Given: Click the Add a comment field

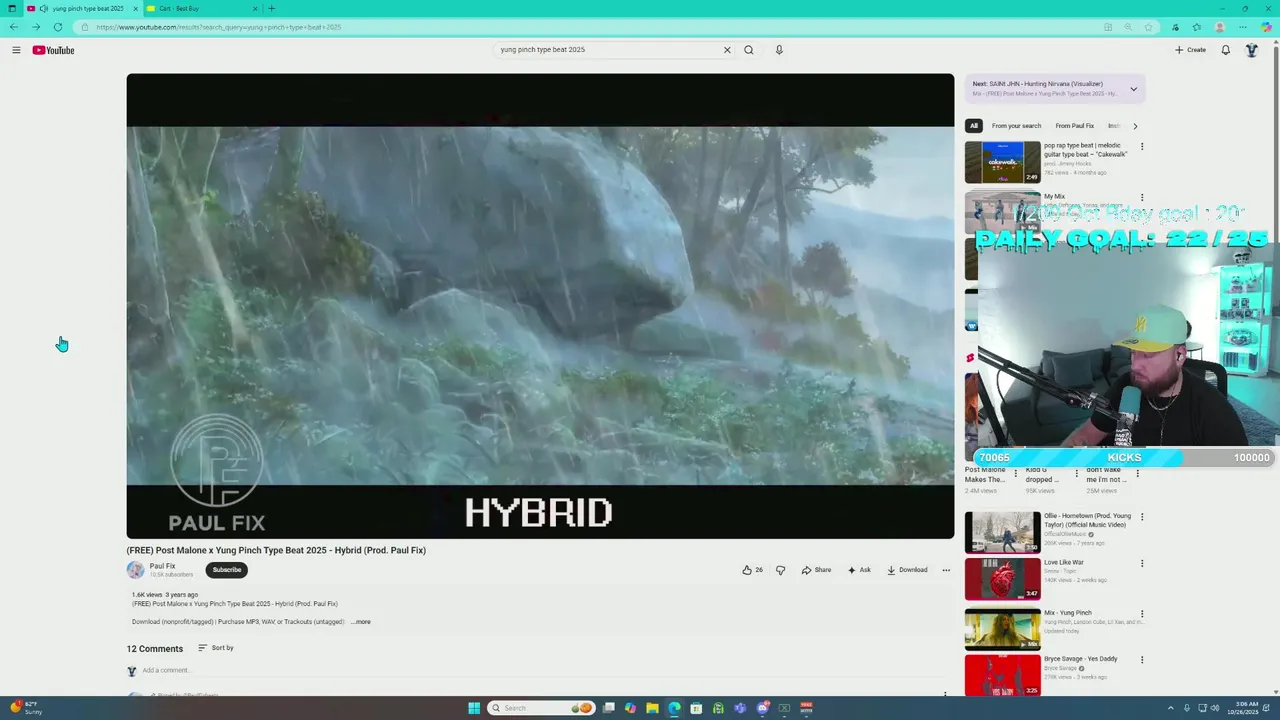Looking at the screenshot, I should pyautogui.click(x=165, y=670).
